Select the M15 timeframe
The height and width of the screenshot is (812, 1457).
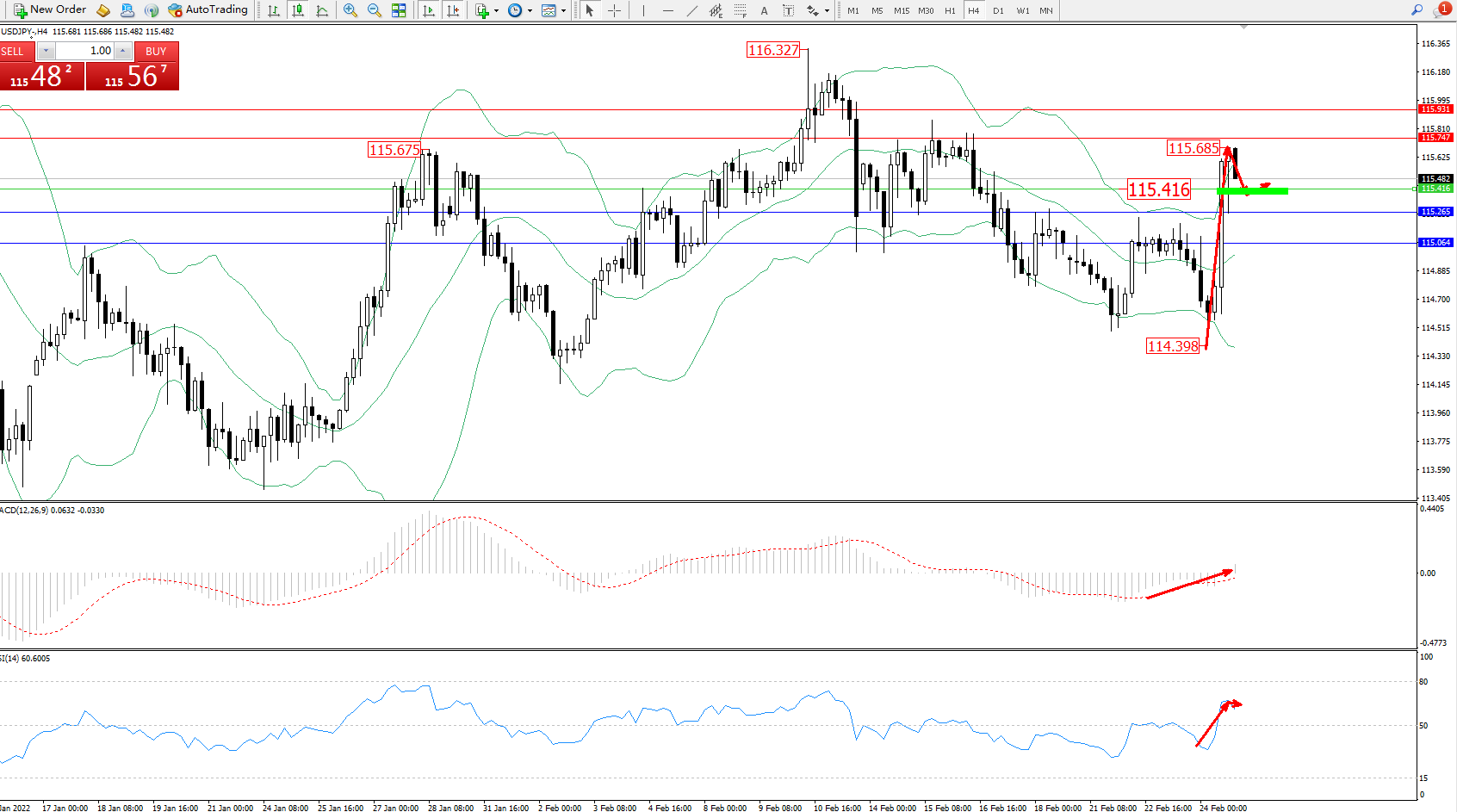pyautogui.click(x=902, y=10)
